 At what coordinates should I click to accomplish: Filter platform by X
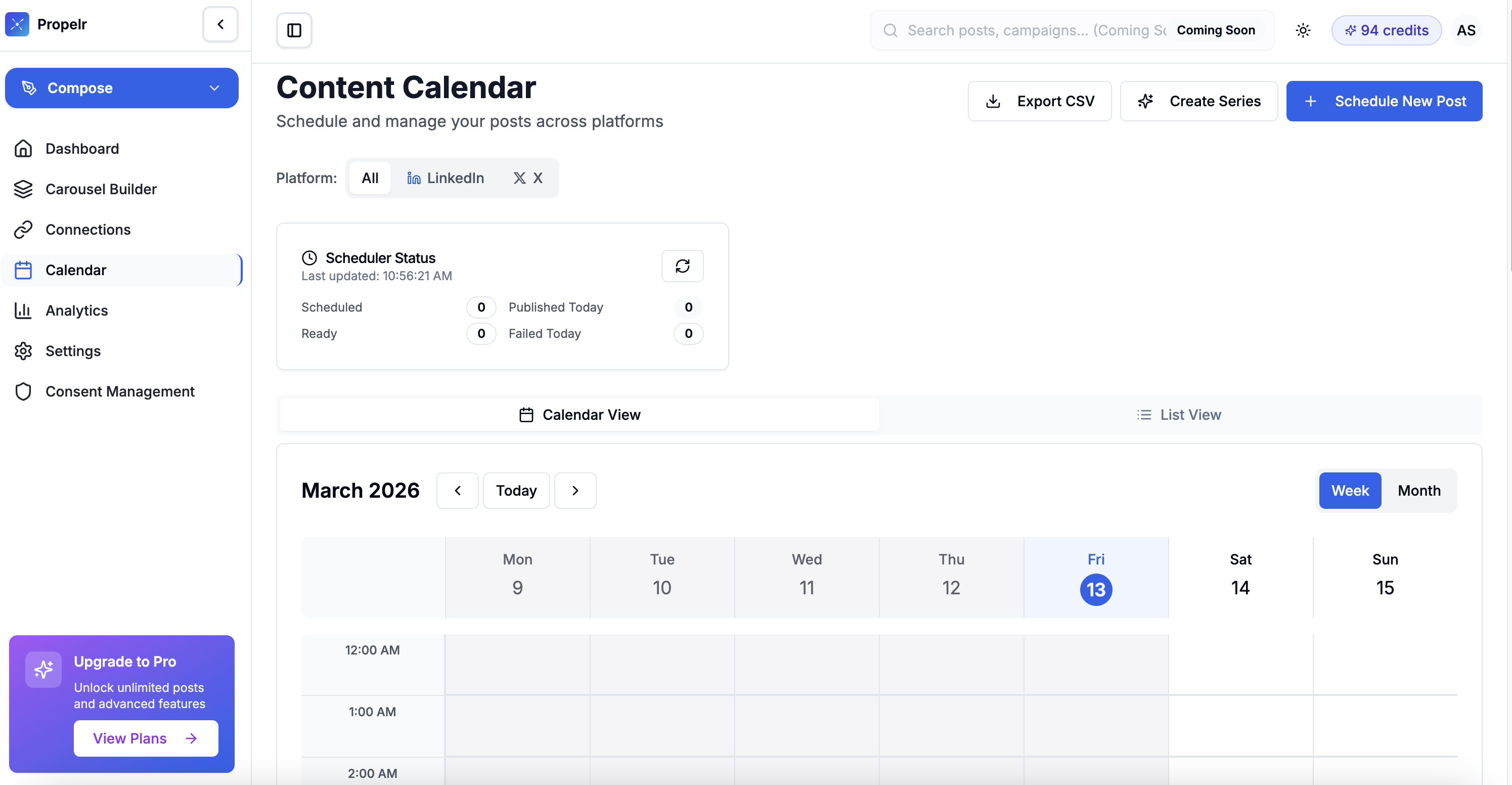[527, 178]
